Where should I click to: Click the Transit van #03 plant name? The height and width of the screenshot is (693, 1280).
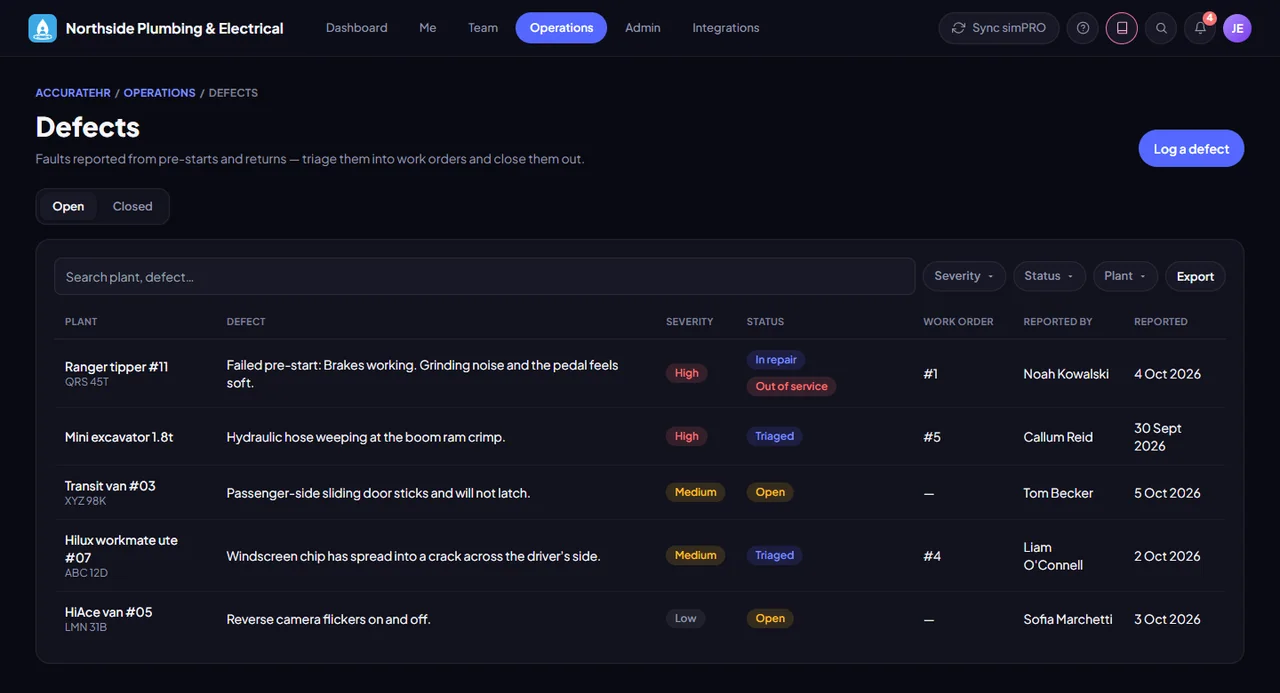[110, 486]
